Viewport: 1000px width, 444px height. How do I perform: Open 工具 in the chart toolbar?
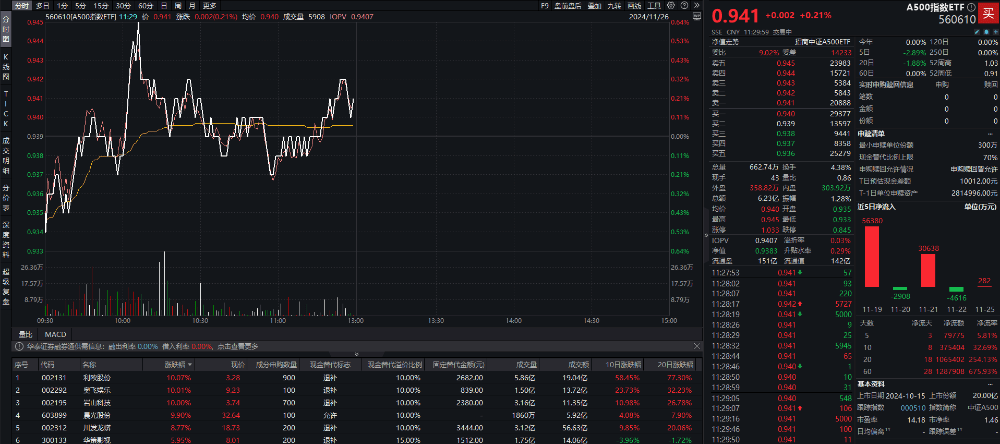pos(657,5)
